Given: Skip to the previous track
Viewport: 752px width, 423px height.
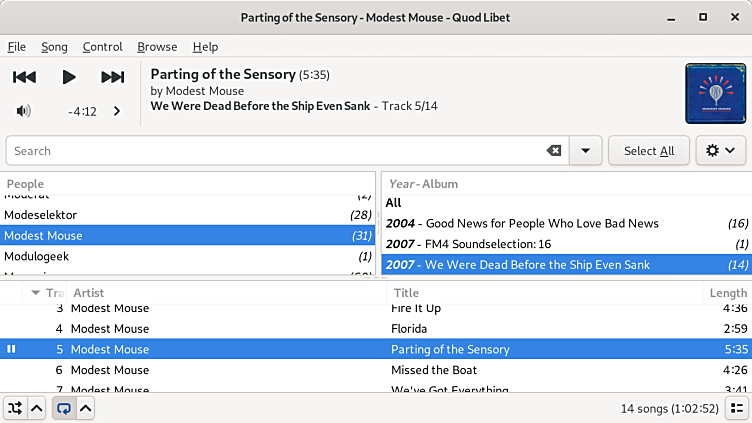Looking at the screenshot, I should [25, 77].
